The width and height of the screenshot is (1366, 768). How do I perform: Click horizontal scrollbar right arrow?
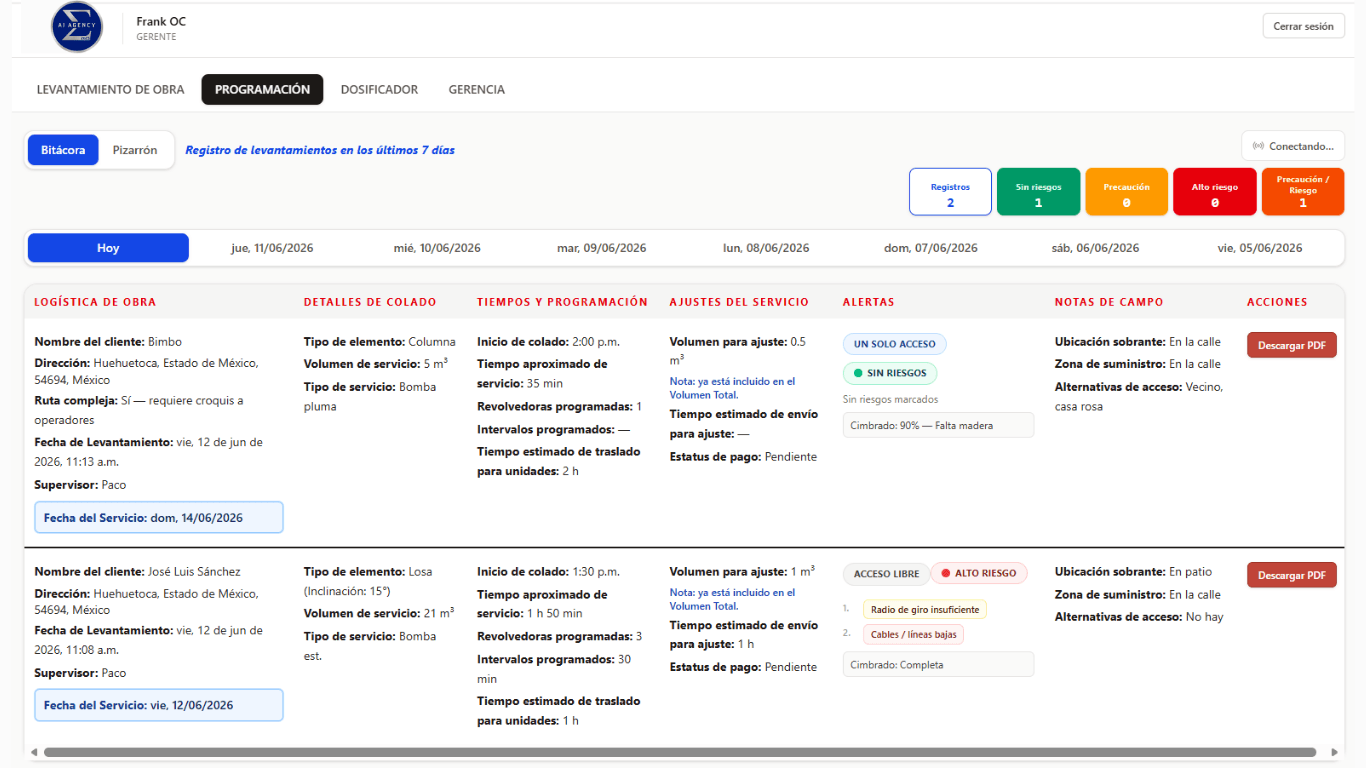[x=1334, y=752]
